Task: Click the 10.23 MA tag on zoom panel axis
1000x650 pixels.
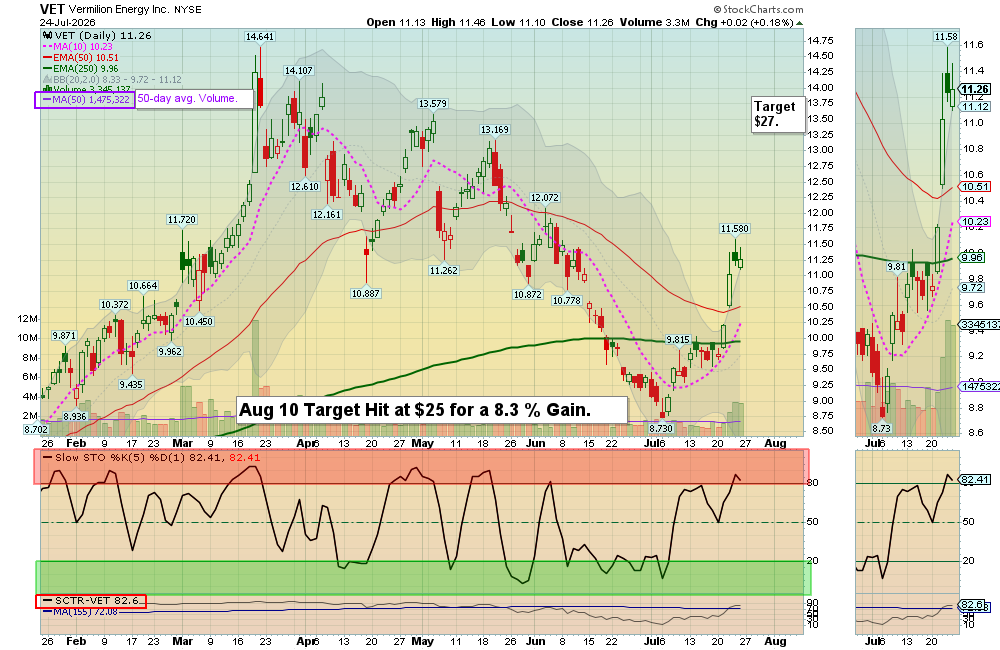Action: (975, 222)
